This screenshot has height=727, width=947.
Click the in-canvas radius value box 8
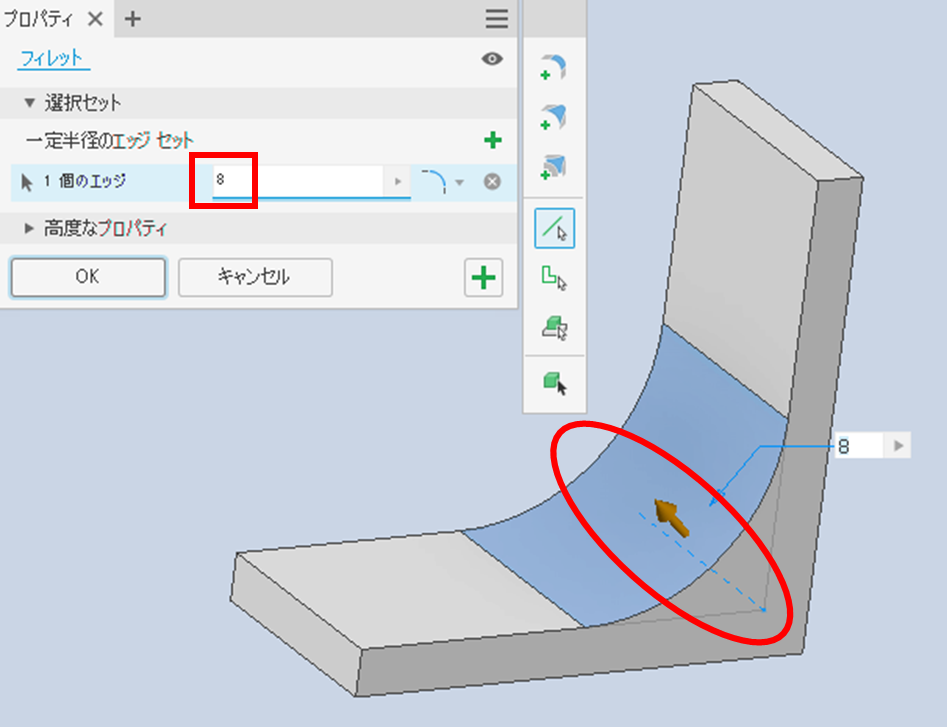click(859, 446)
